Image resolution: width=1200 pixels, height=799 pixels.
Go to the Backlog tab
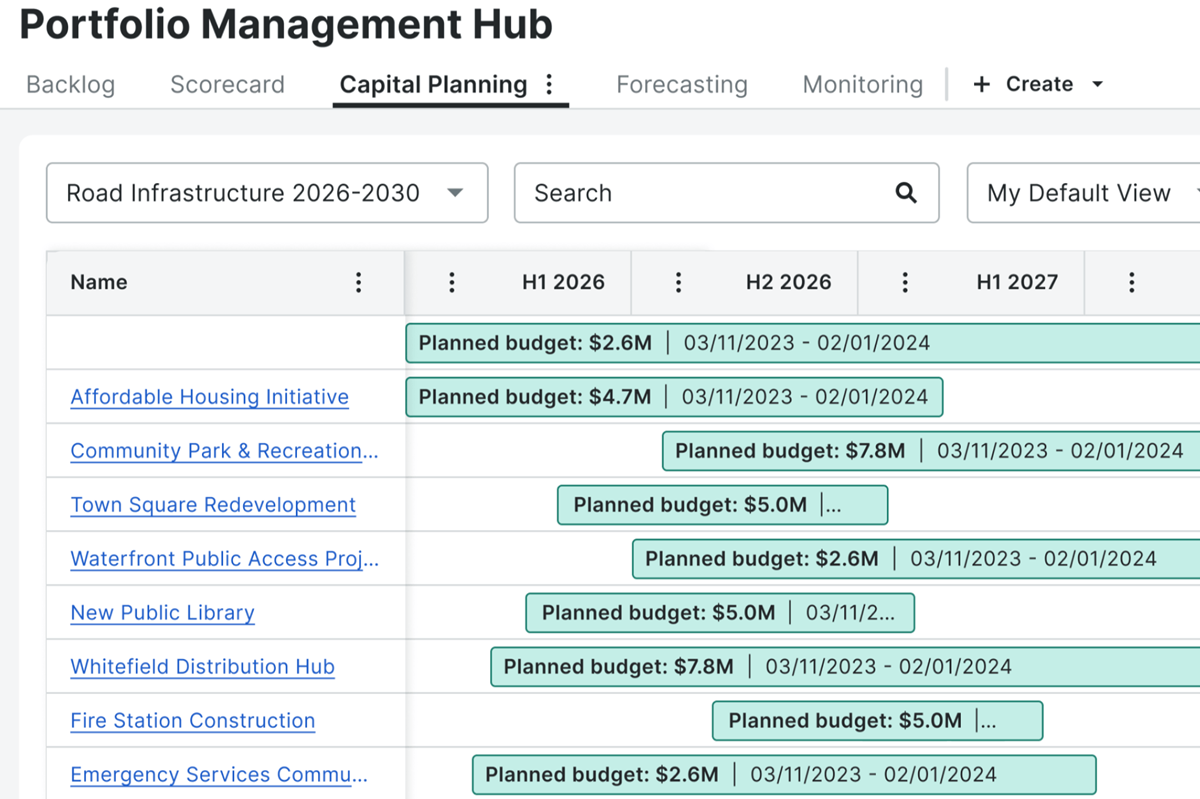70,84
